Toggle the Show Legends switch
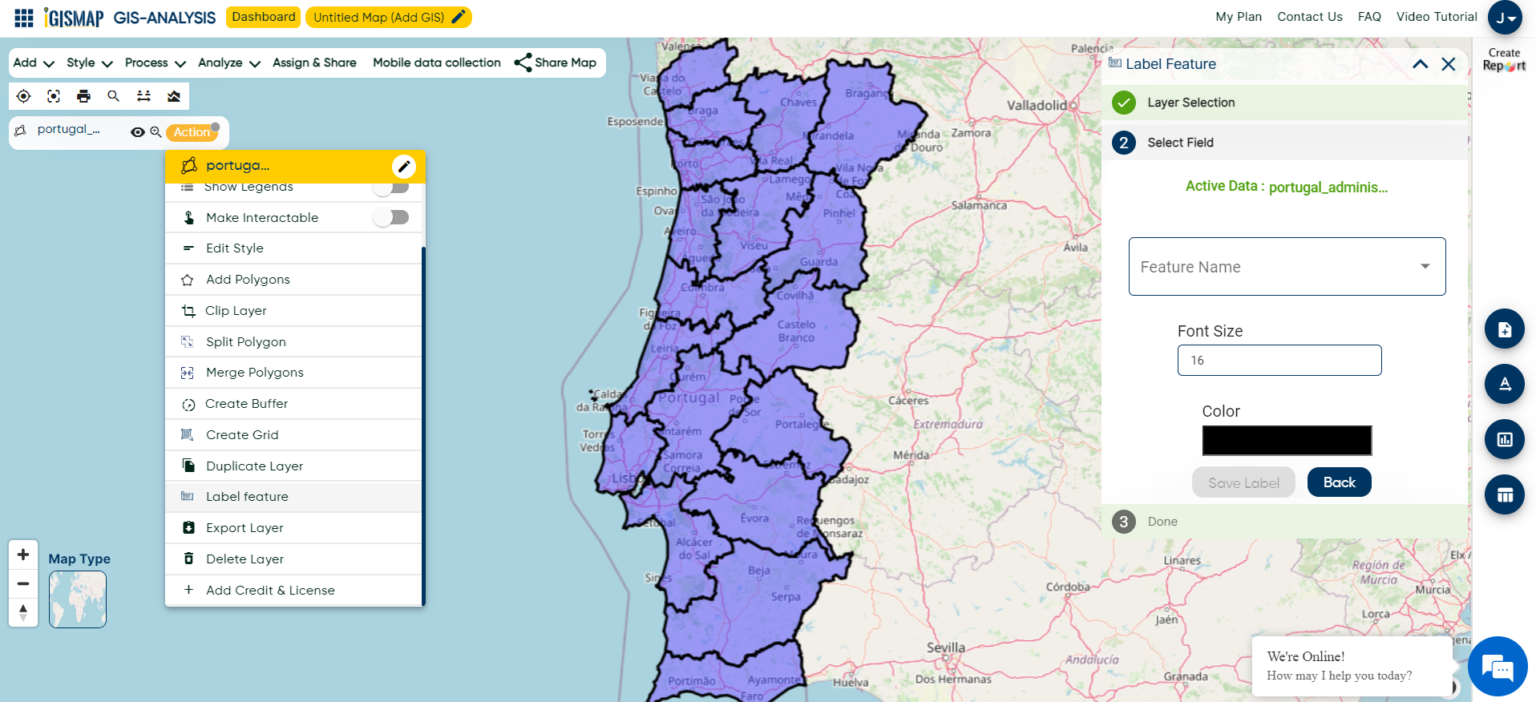The height and width of the screenshot is (702, 1536). pyautogui.click(x=391, y=187)
